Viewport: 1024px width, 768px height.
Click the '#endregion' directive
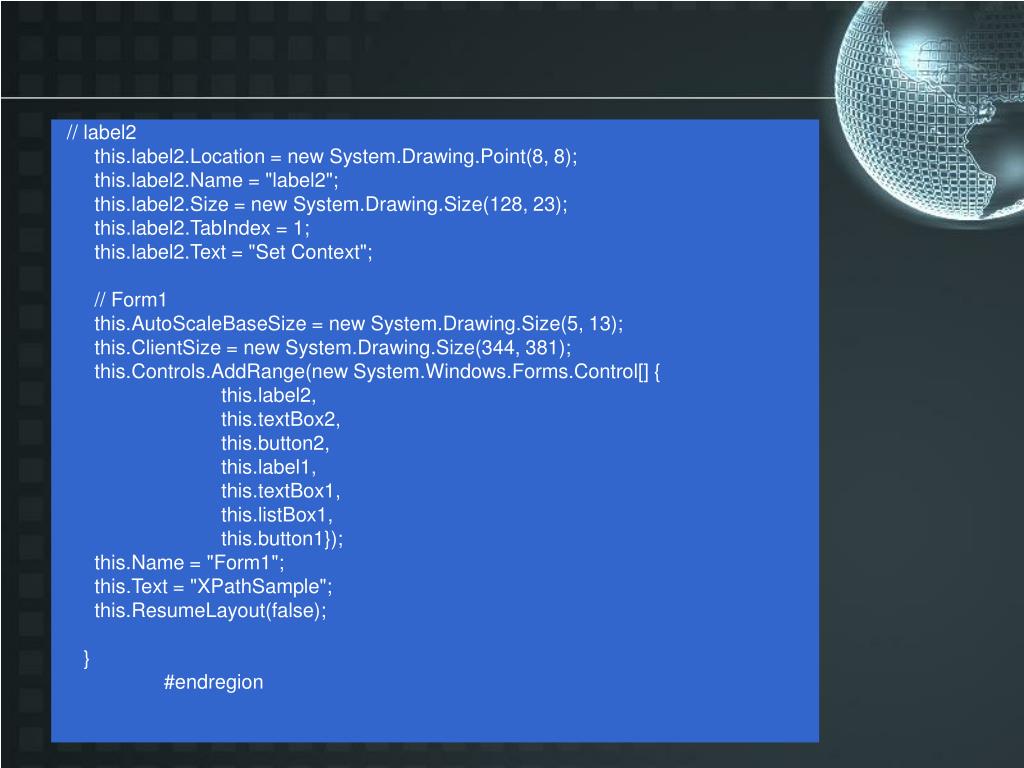[x=214, y=682]
